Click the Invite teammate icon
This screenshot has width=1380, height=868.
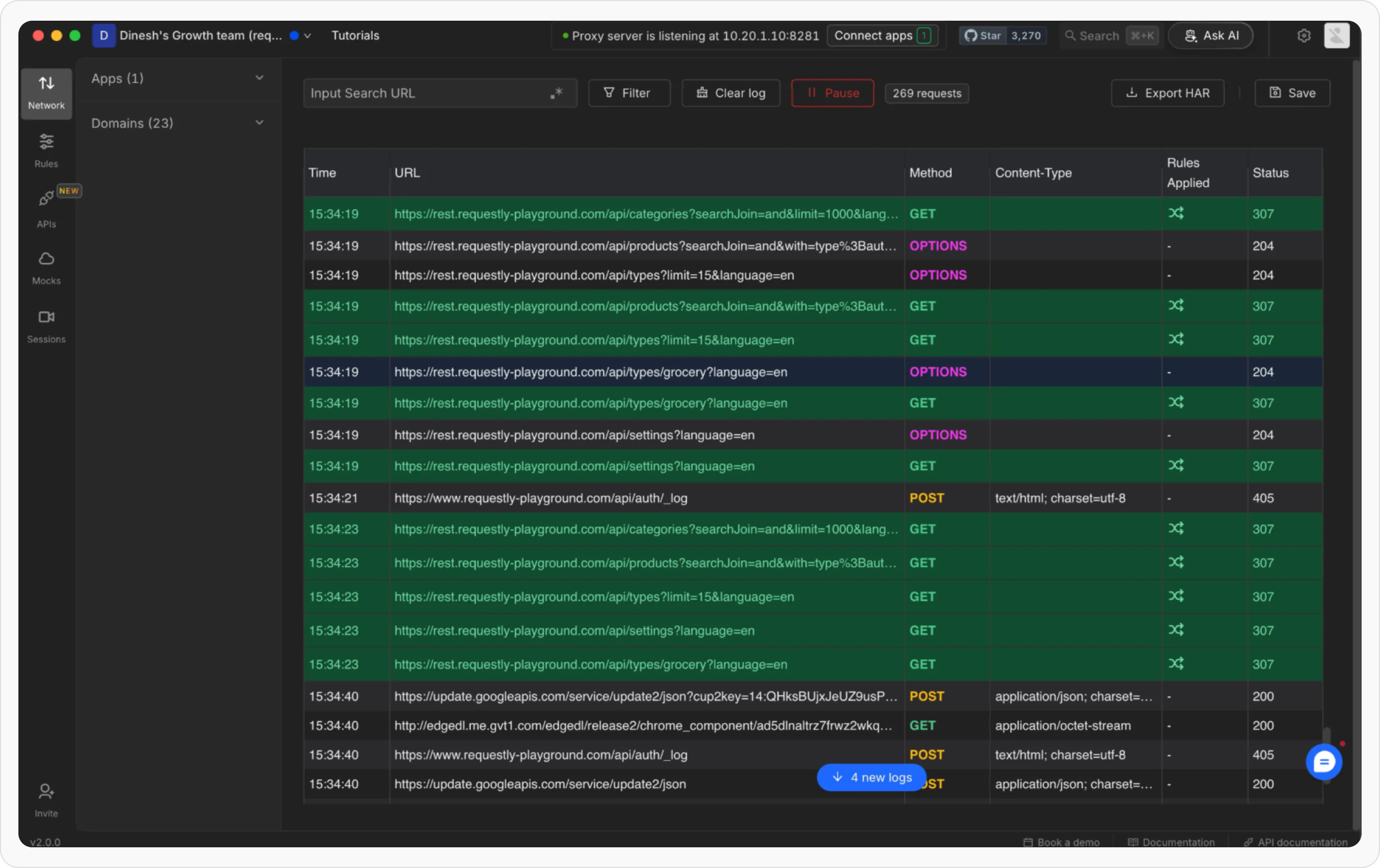(x=46, y=792)
